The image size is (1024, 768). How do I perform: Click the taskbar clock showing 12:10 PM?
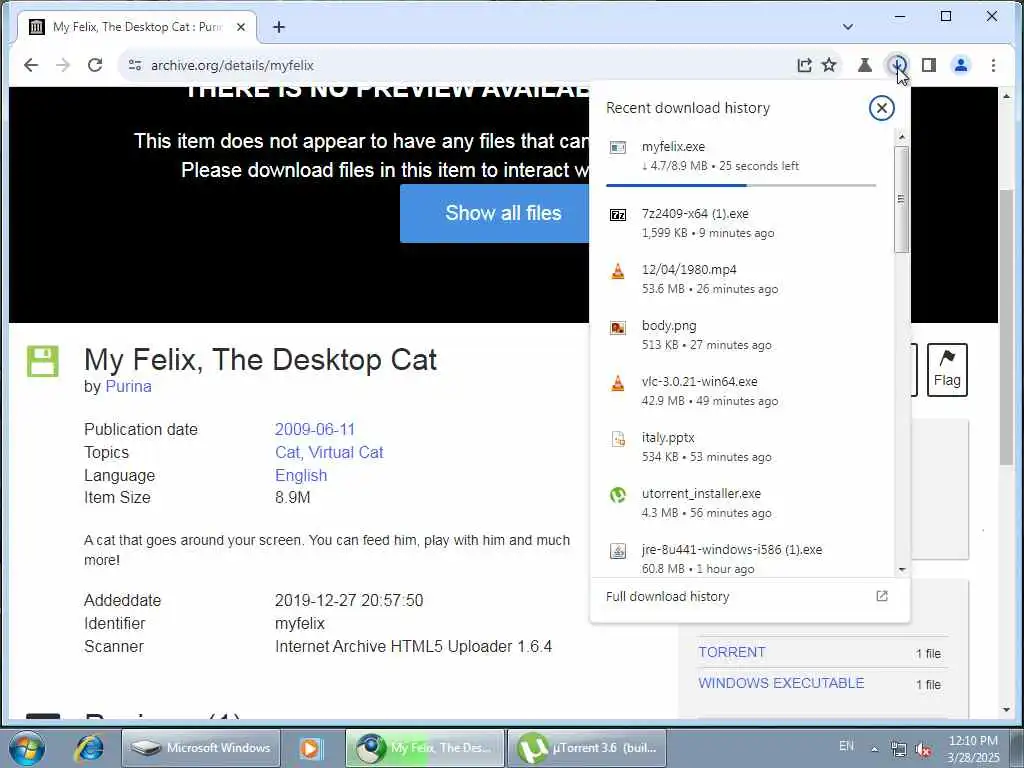973,749
